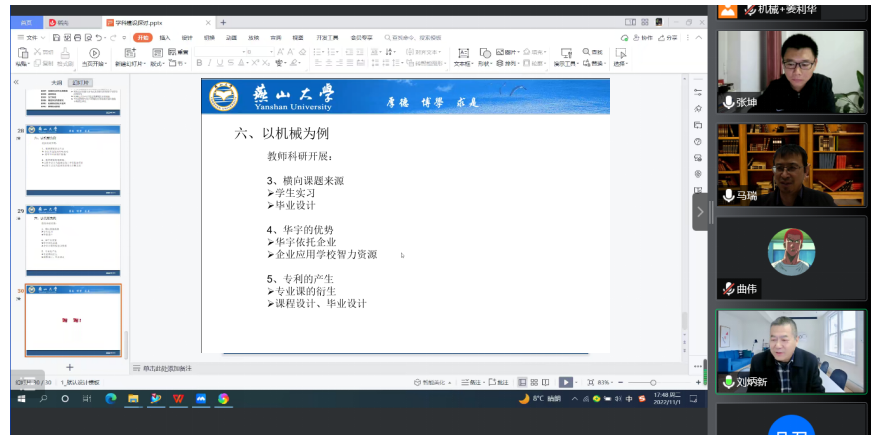Select slide 29 thumbnail
The height and width of the screenshot is (437, 871).
tap(73, 239)
